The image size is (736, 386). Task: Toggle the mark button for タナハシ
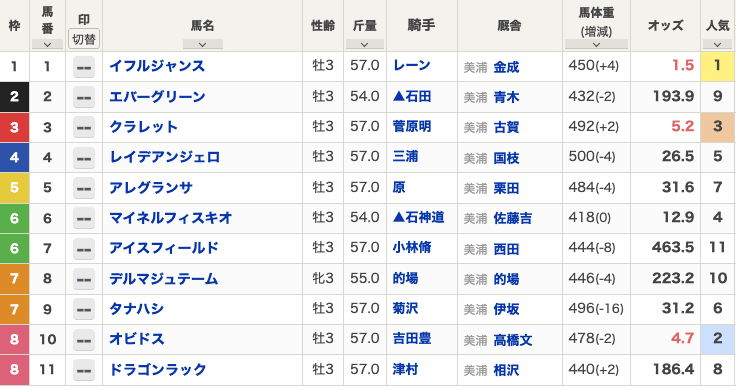coord(84,309)
